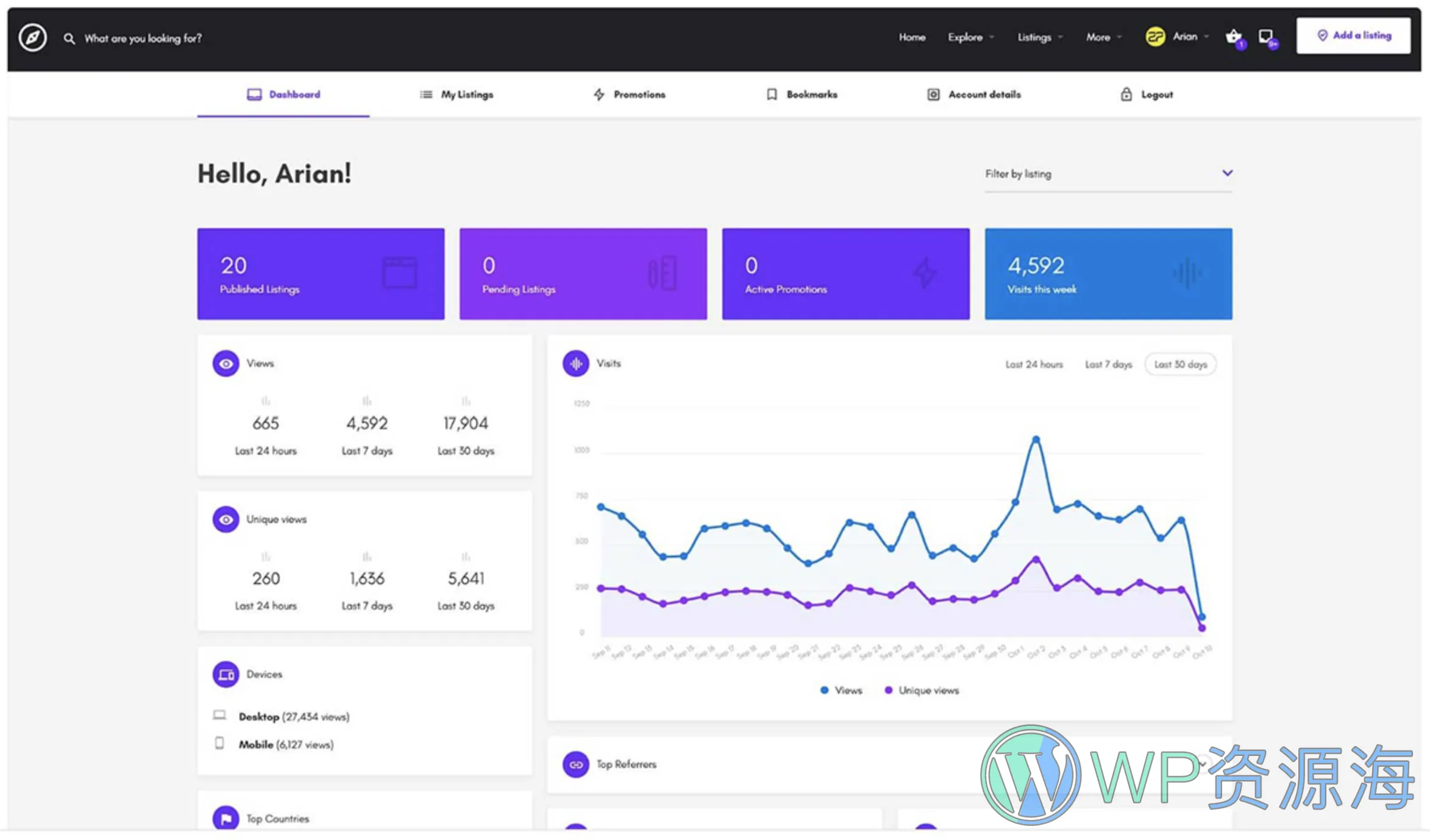
Task: Open the Arian user name dropdown
Action: coord(1191,37)
